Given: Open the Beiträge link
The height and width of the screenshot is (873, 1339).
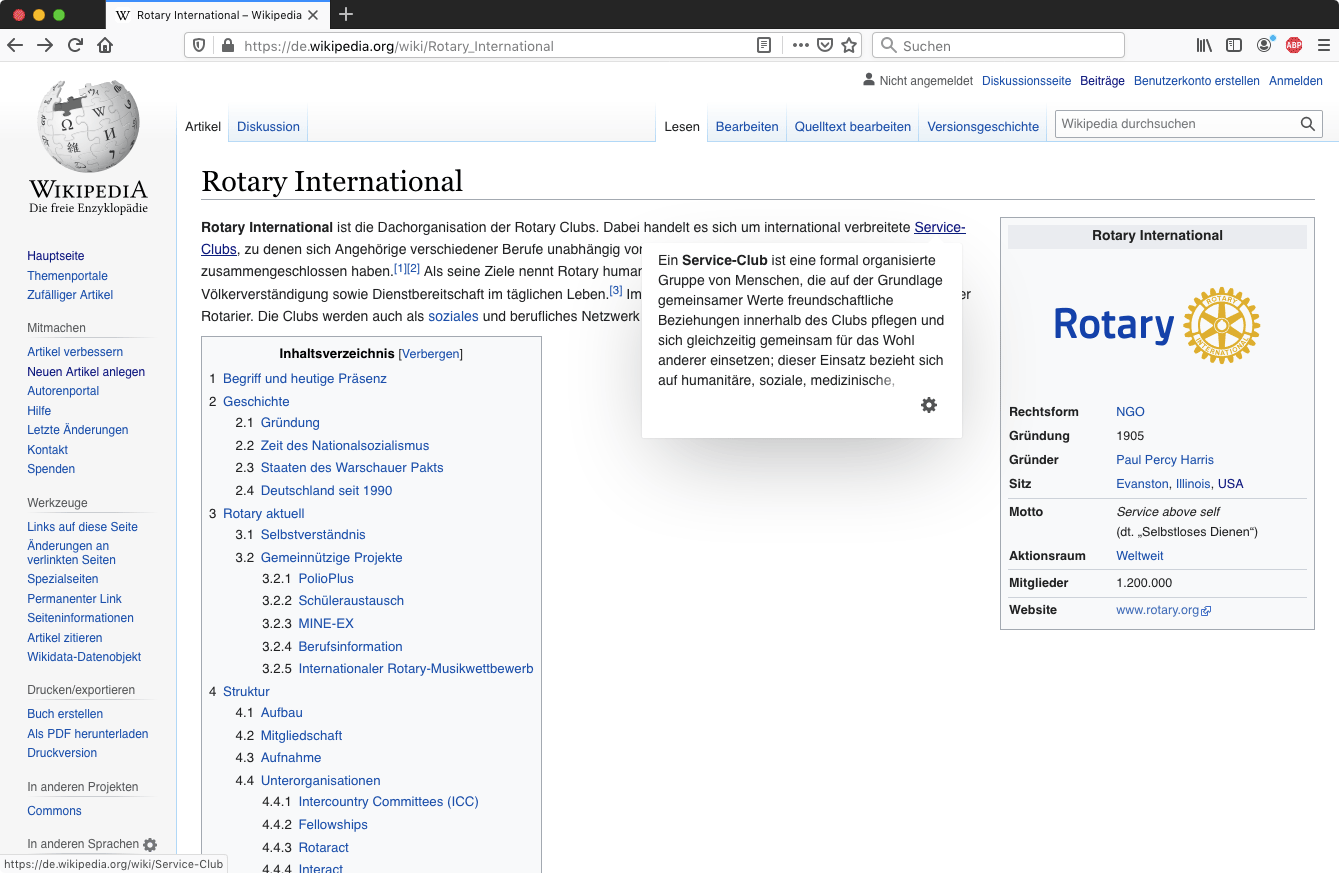Looking at the screenshot, I should coord(1102,81).
